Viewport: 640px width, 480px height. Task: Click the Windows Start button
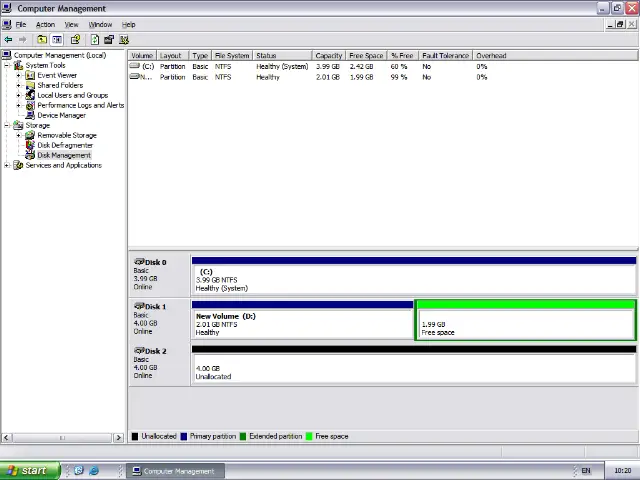pyautogui.click(x=26, y=471)
